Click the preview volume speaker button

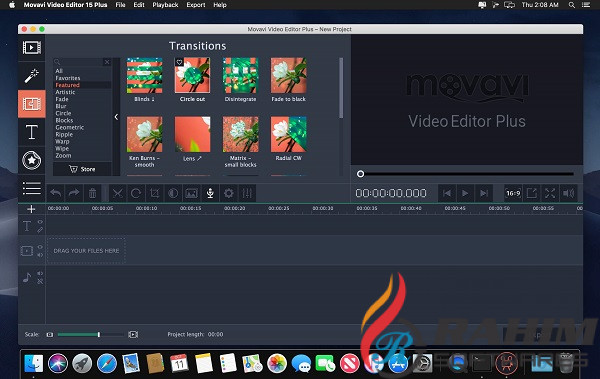(569, 193)
